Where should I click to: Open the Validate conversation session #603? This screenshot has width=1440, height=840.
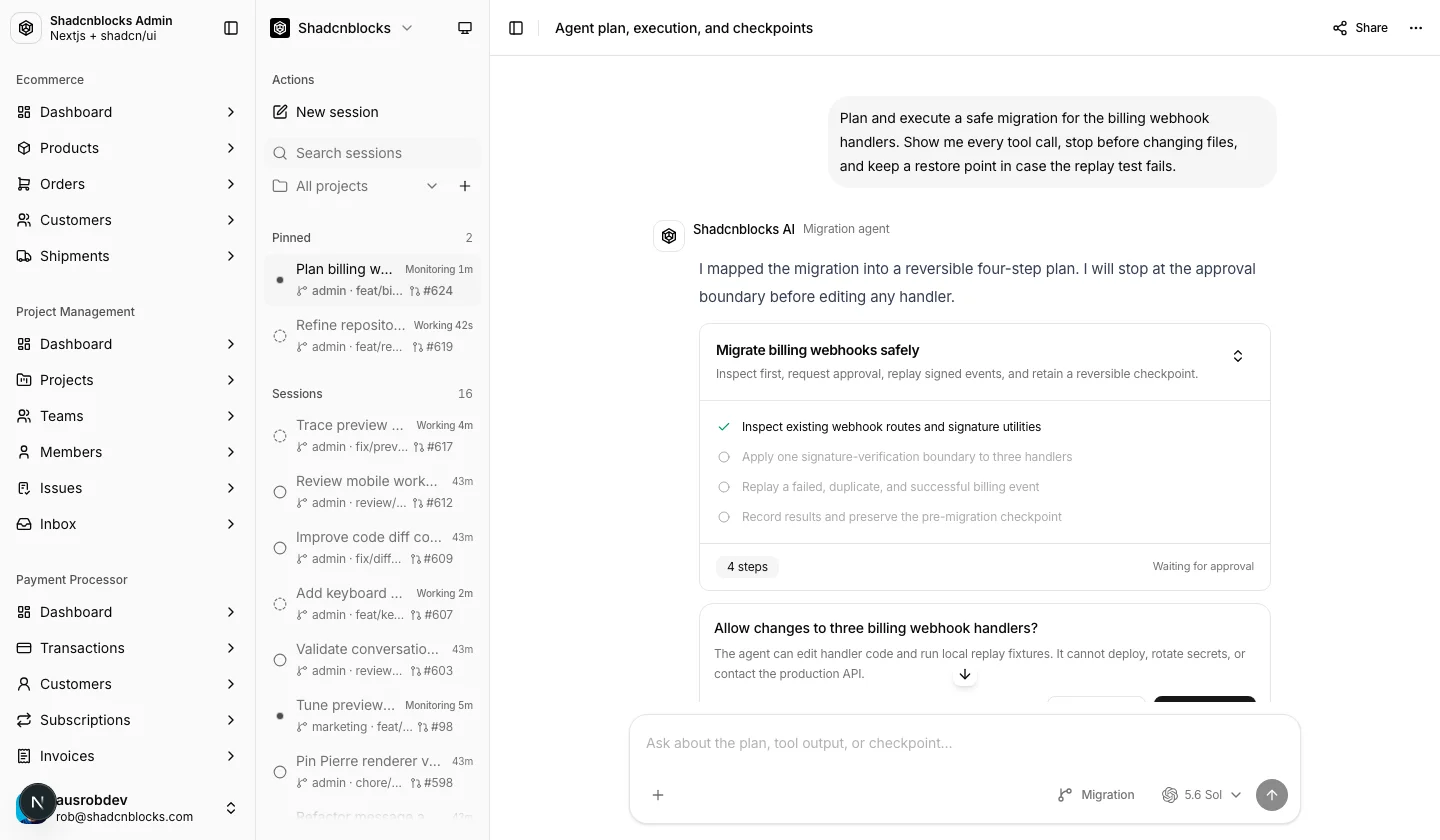(373, 660)
